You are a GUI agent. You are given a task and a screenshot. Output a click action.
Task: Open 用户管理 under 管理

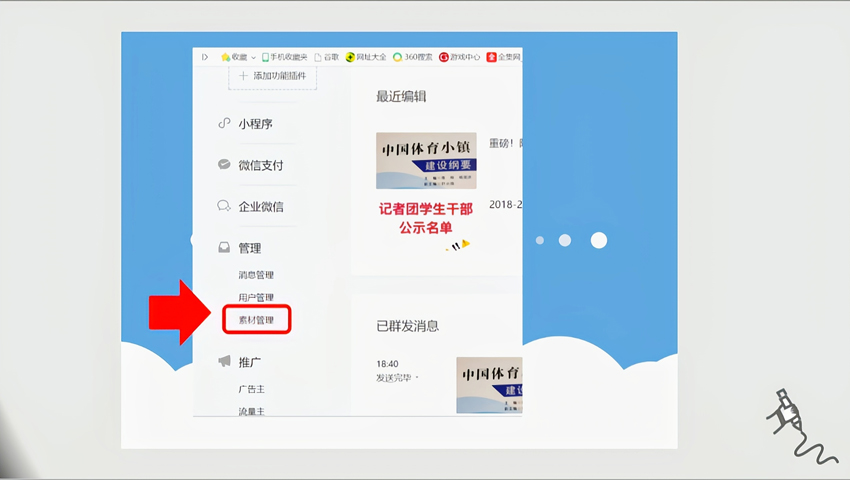[256, 297]
